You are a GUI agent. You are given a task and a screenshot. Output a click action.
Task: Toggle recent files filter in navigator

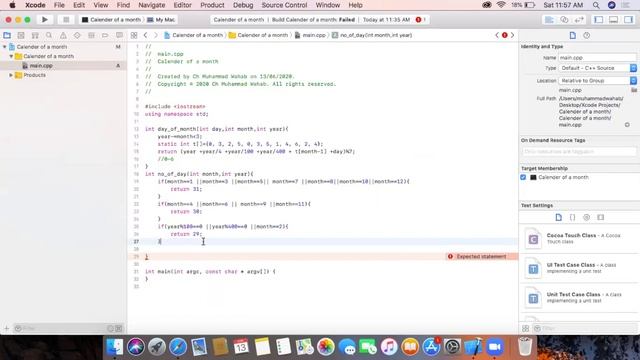[x=111, y=328]
